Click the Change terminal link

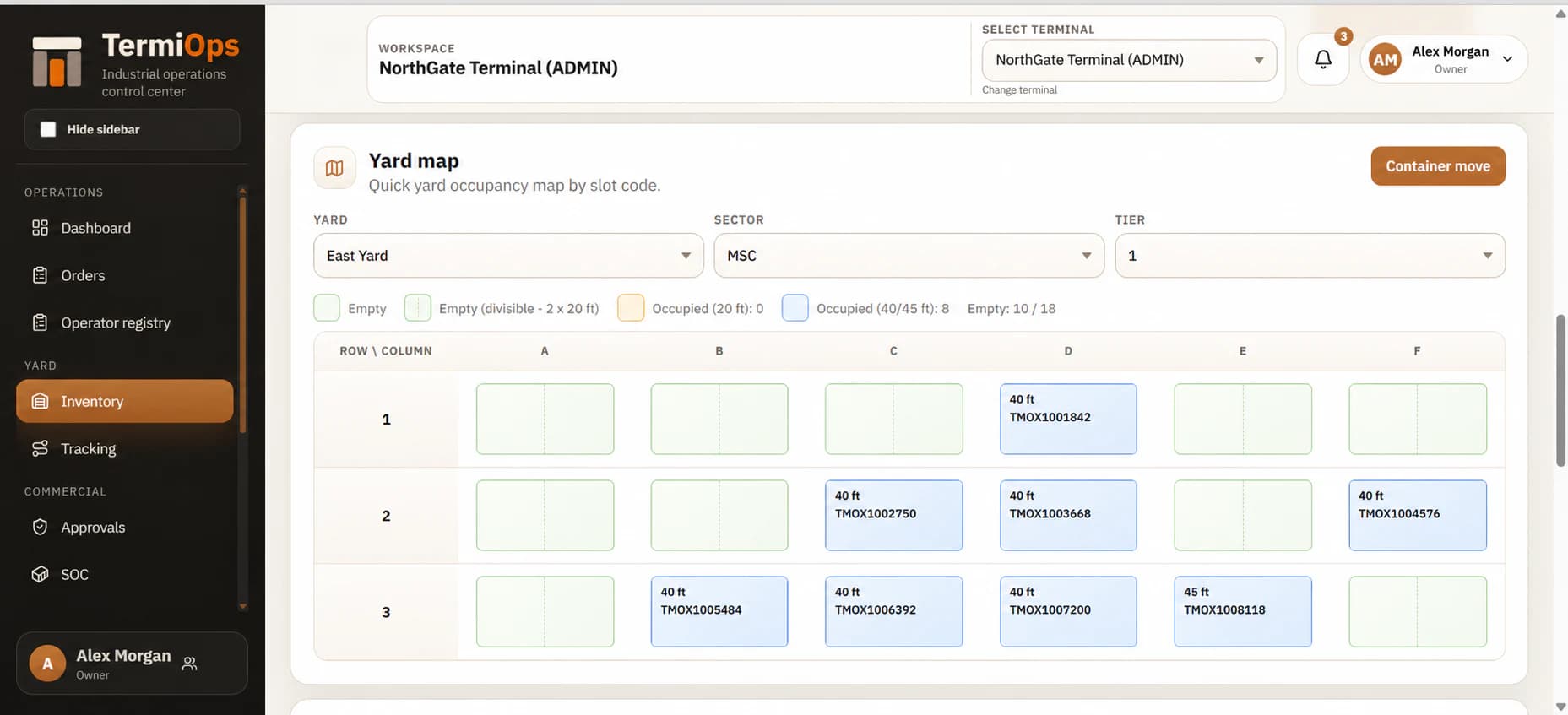click(1019, 90)
